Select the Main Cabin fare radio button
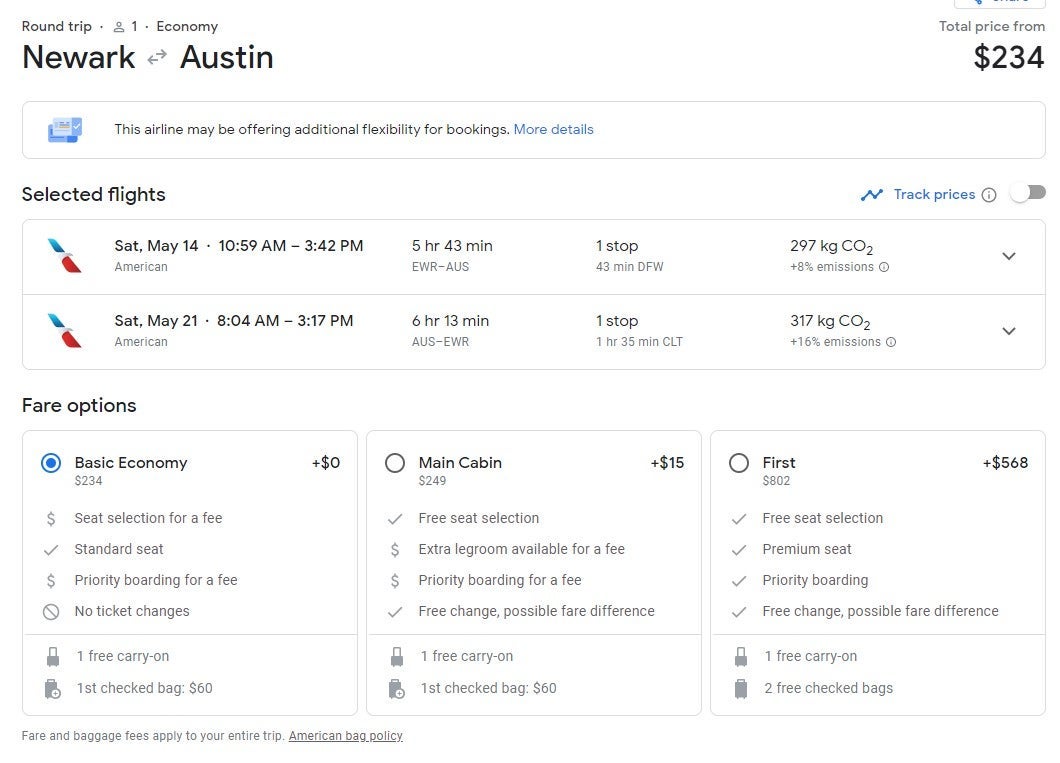Viewport: 1060px width, 763px height. coord(395,463)
